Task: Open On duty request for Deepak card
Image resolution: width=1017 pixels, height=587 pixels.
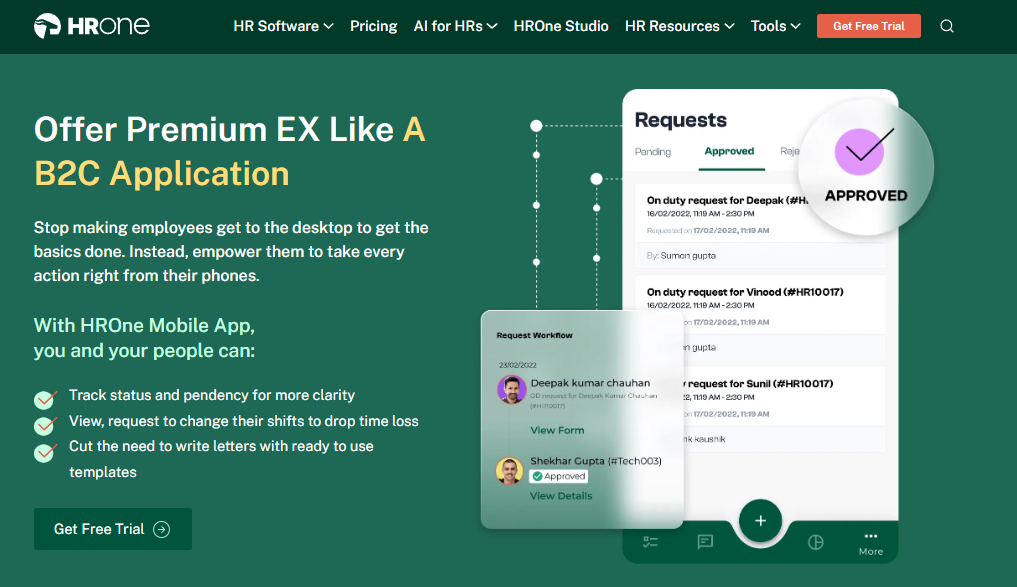Action: pyautogui.click(x=760, y=225)
